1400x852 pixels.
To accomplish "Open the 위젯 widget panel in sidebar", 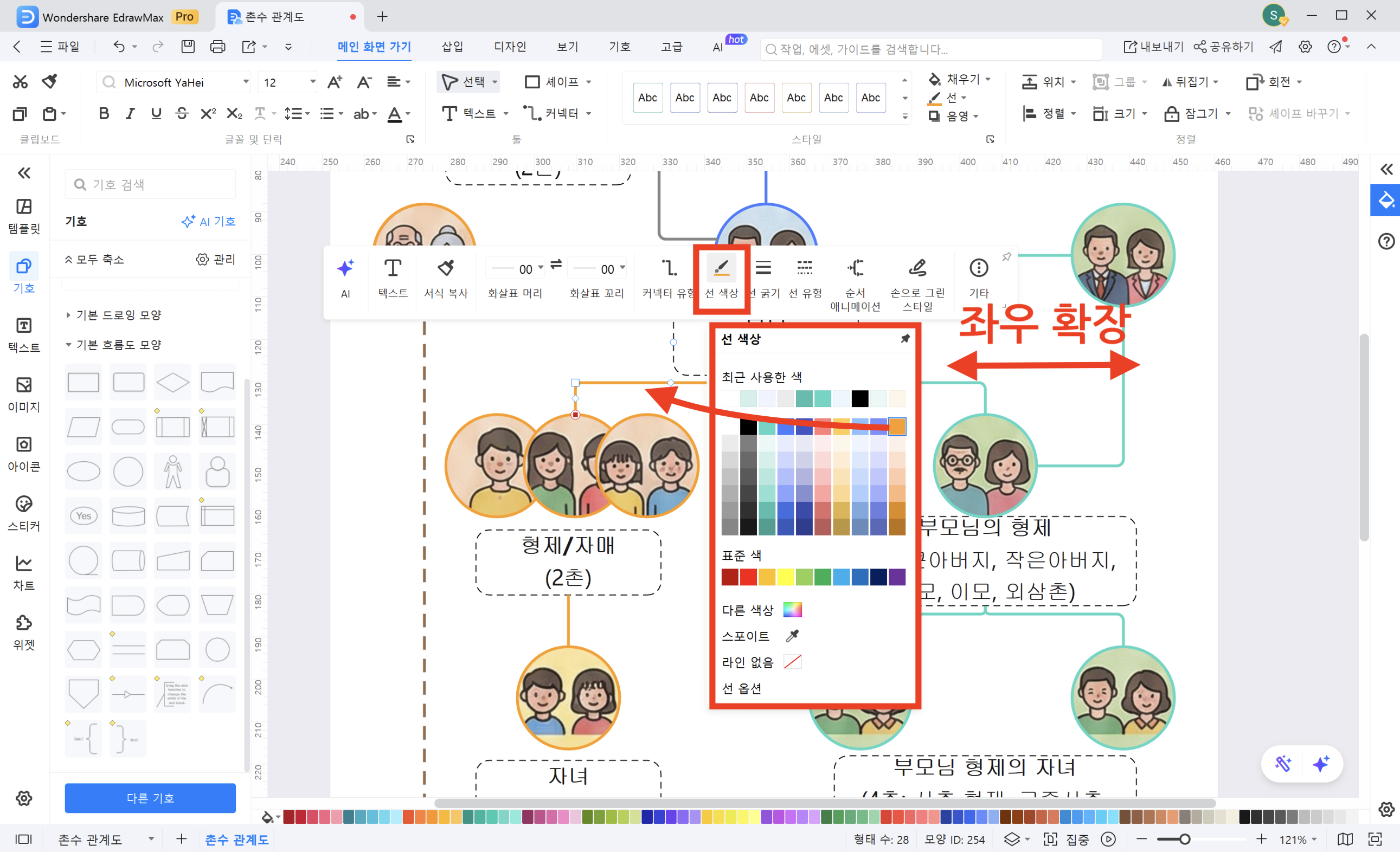I will [24, 631].
